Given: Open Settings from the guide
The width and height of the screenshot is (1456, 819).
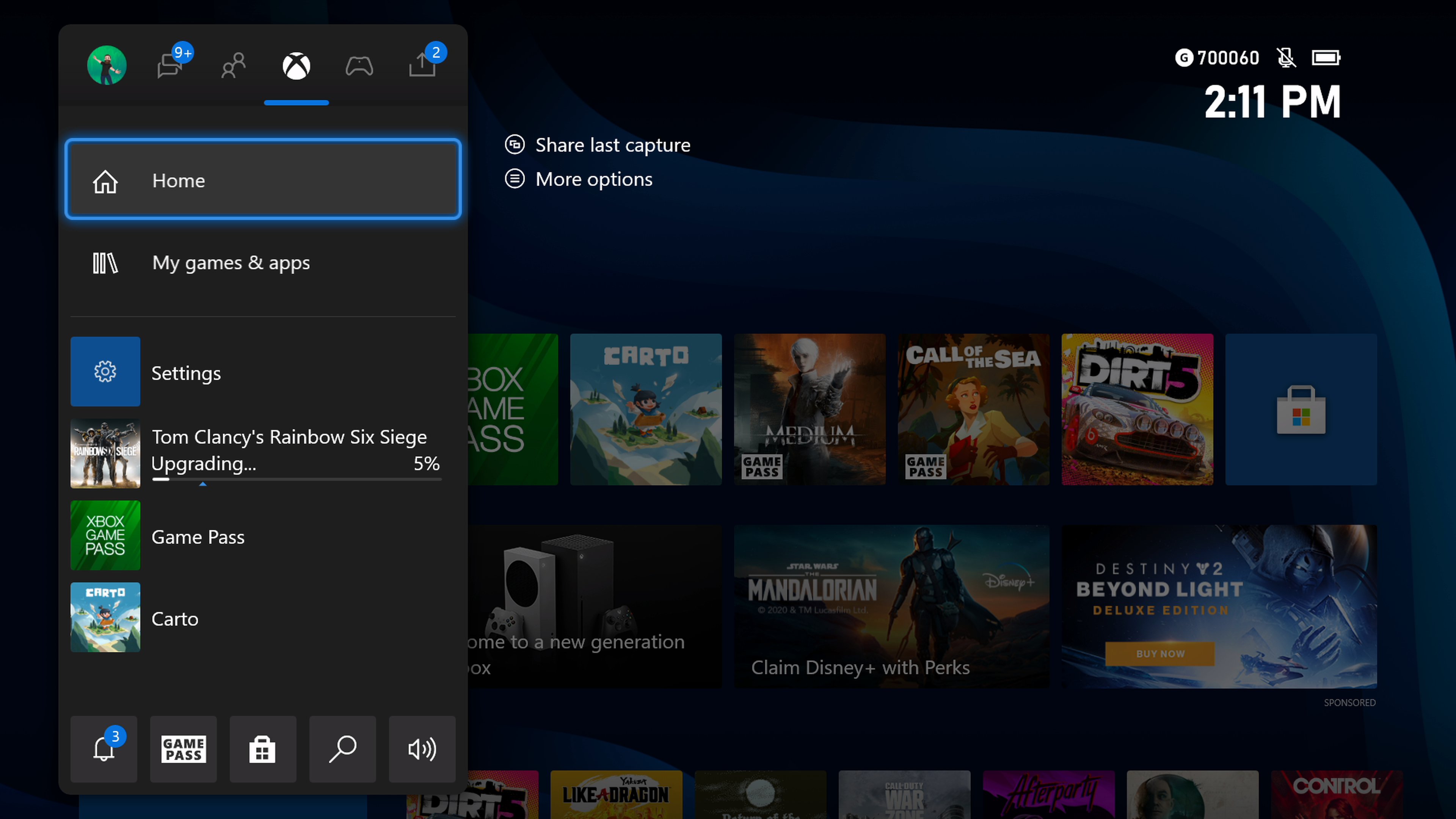Looking at the screenshot, I should click(x=264, y=371).
